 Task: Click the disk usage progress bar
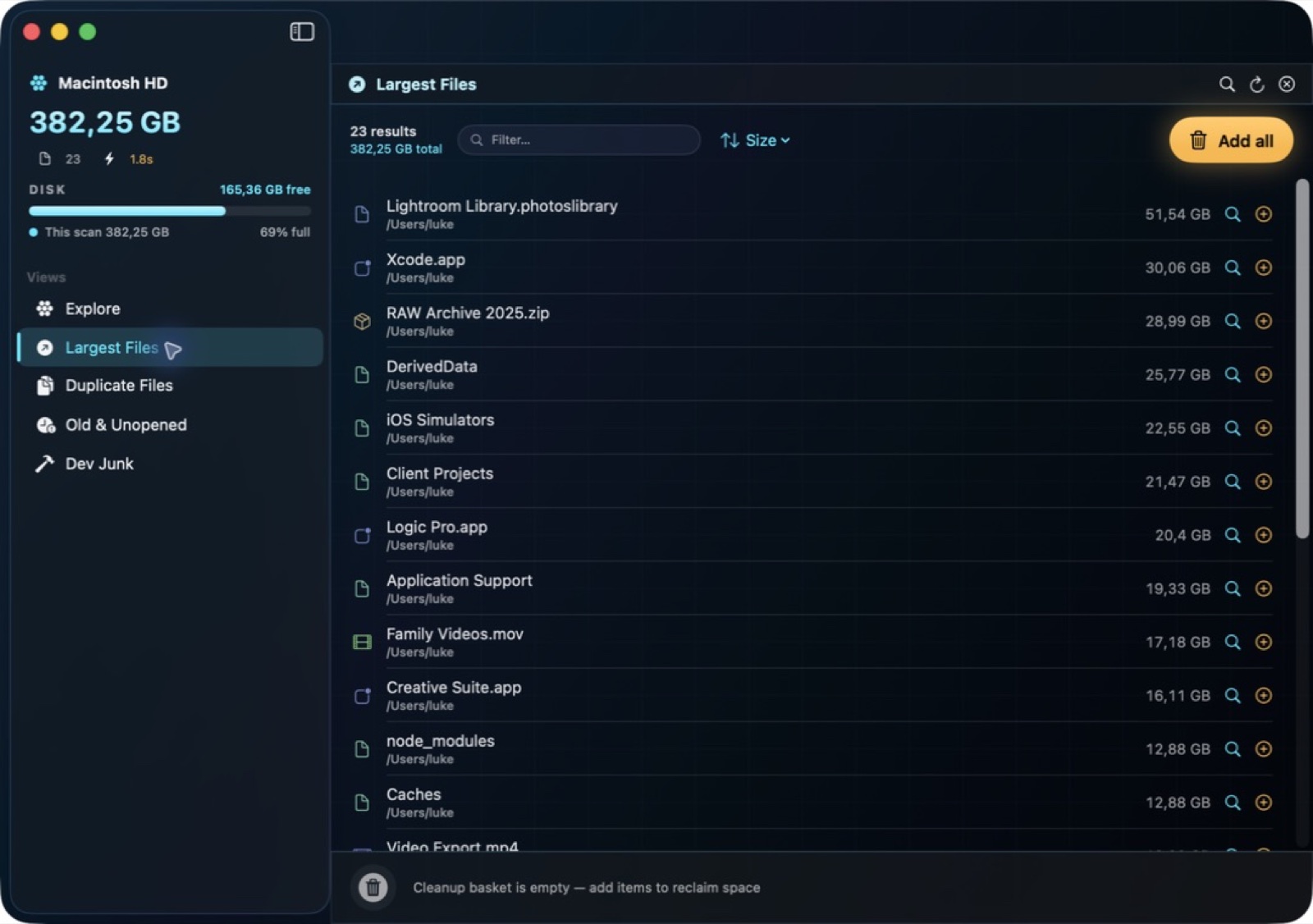(x=170, y=211)
